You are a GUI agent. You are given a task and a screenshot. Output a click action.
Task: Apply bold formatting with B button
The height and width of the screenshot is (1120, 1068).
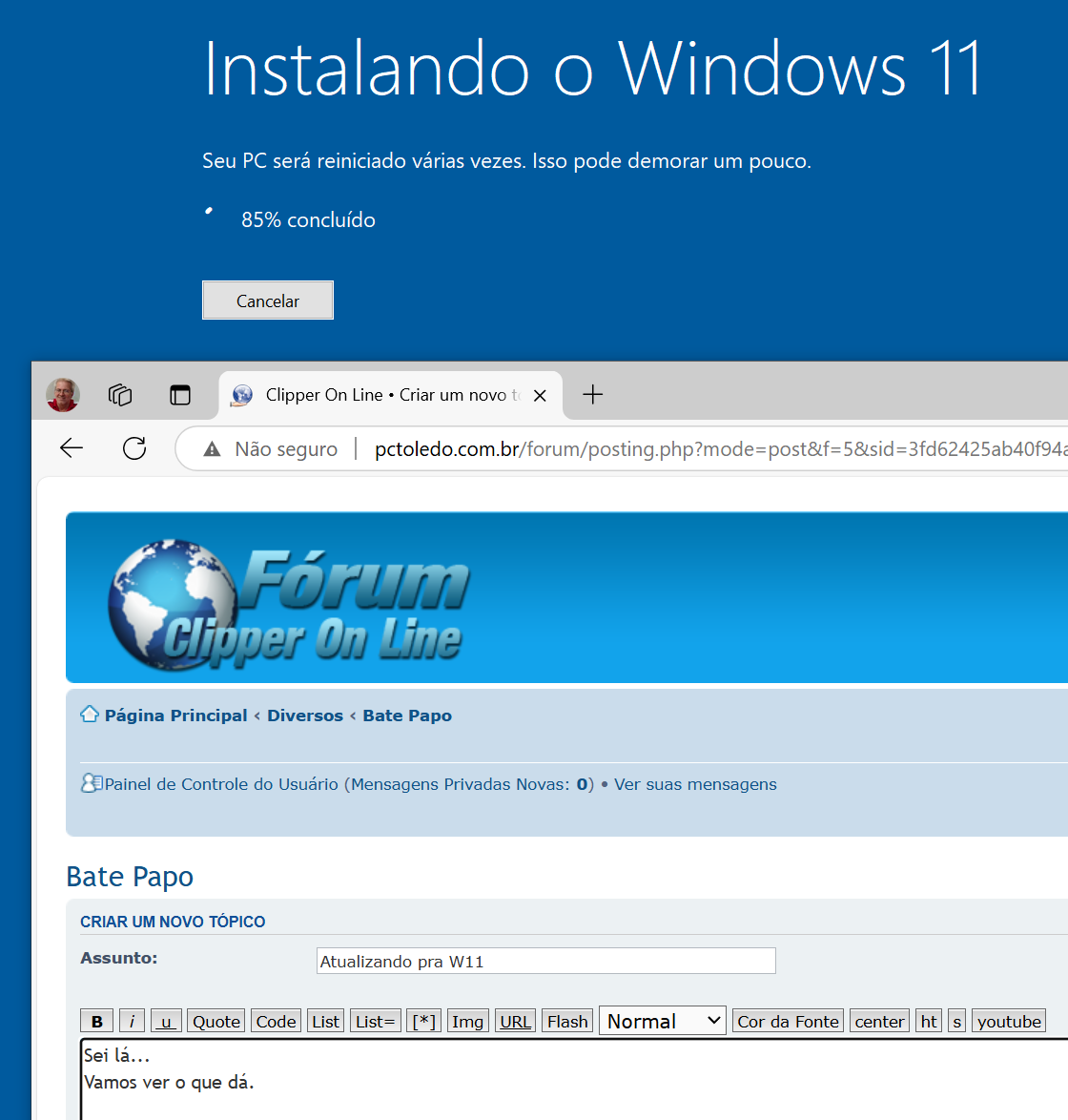point(97,1022)
